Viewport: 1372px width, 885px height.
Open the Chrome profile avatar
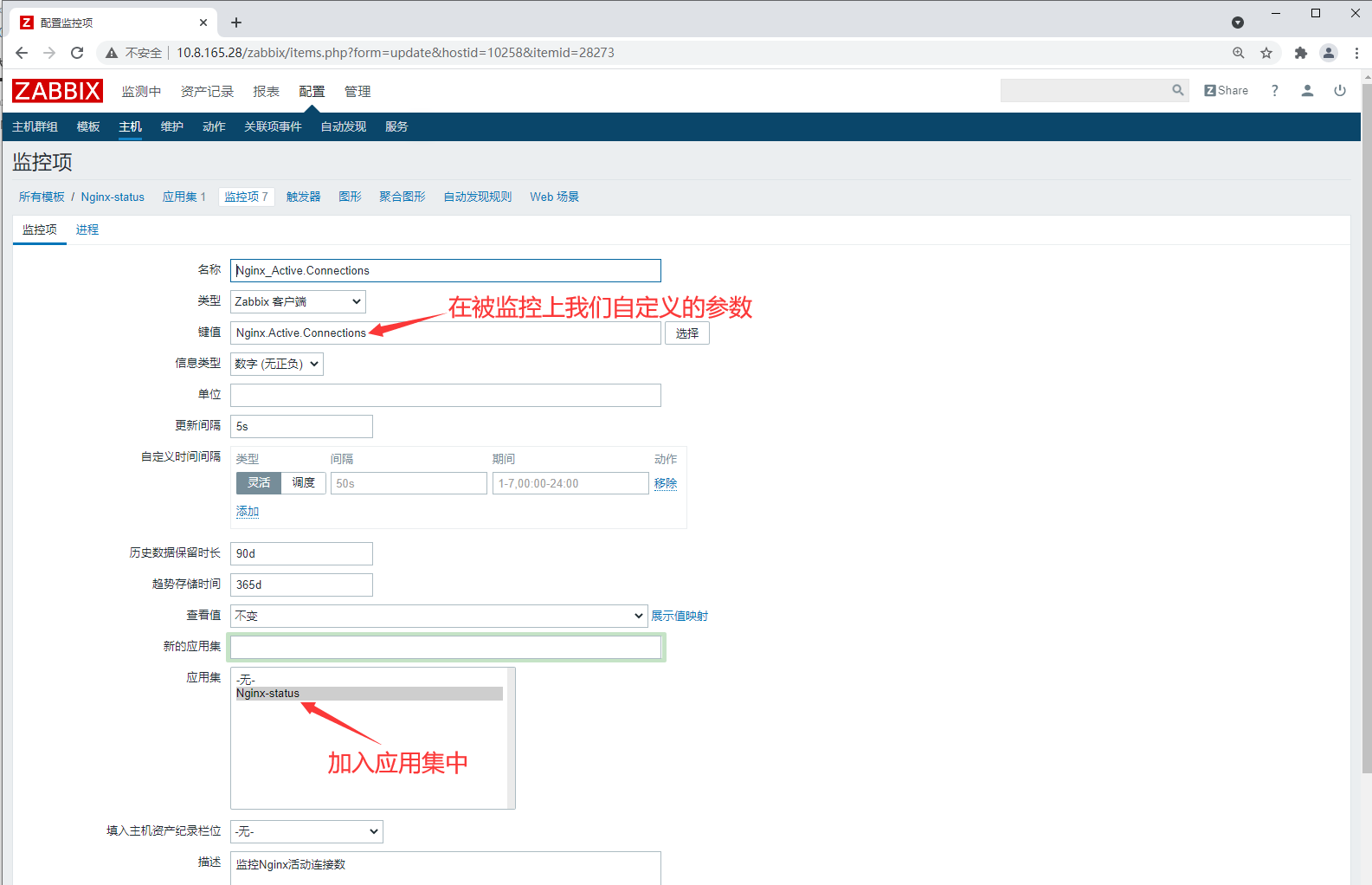click(1329, 53)
